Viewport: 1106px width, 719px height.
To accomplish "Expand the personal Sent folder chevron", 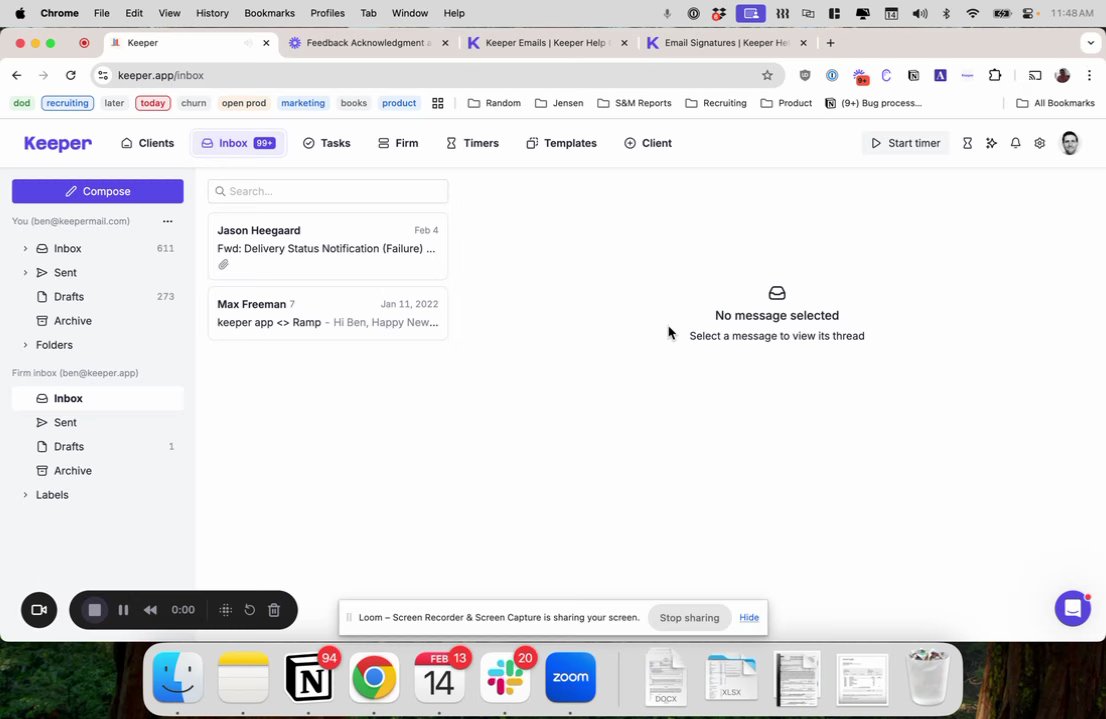I will 25,272.
